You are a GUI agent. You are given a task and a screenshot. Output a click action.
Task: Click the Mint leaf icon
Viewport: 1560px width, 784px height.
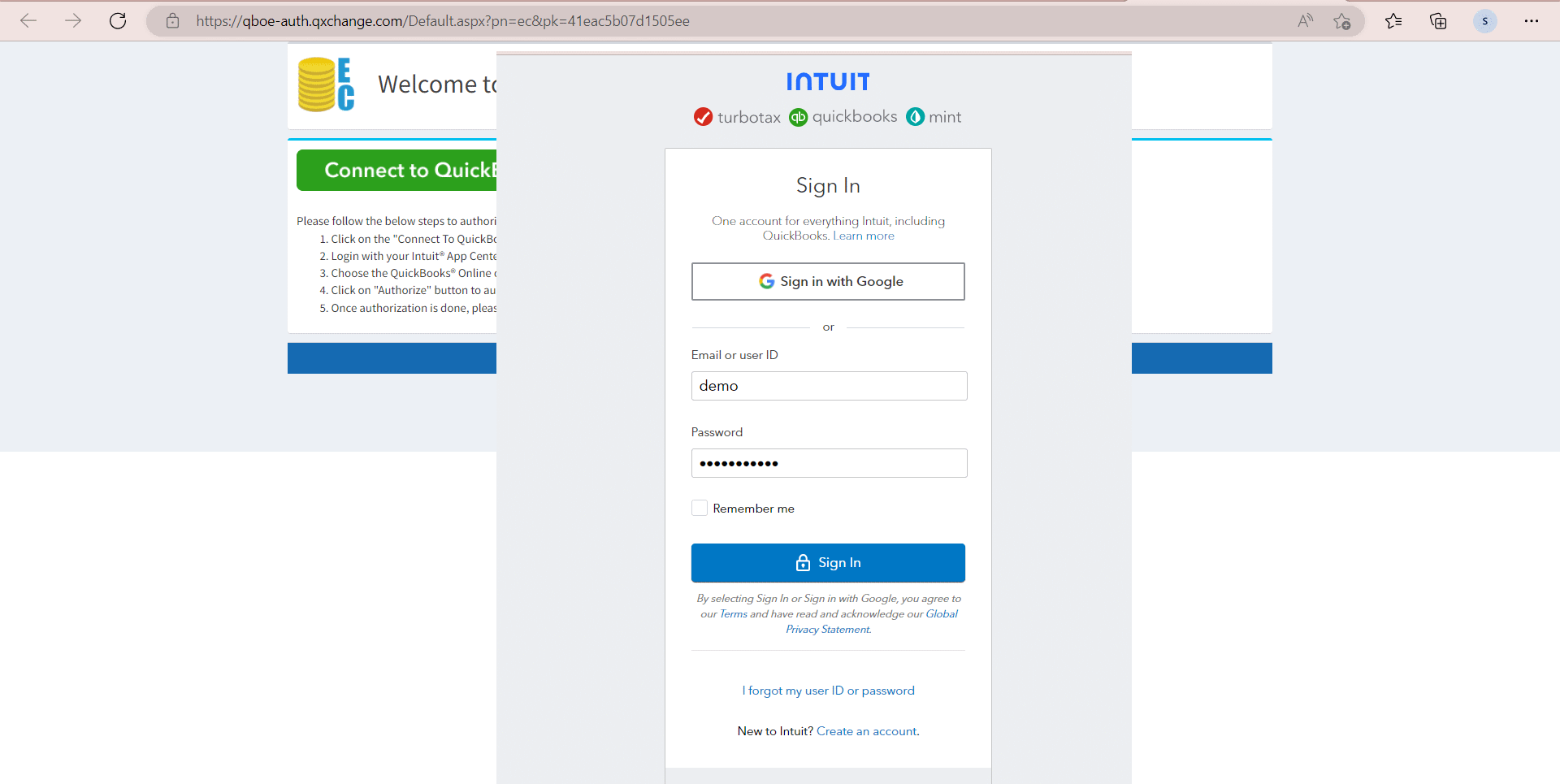[916, 117]
